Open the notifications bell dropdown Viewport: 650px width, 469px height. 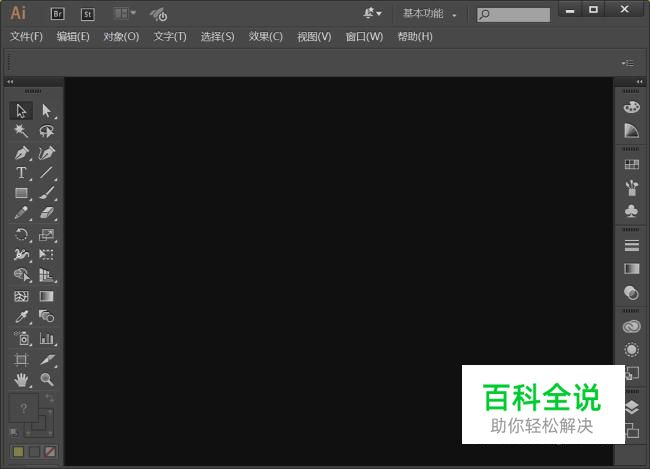(x=372, y=13)
